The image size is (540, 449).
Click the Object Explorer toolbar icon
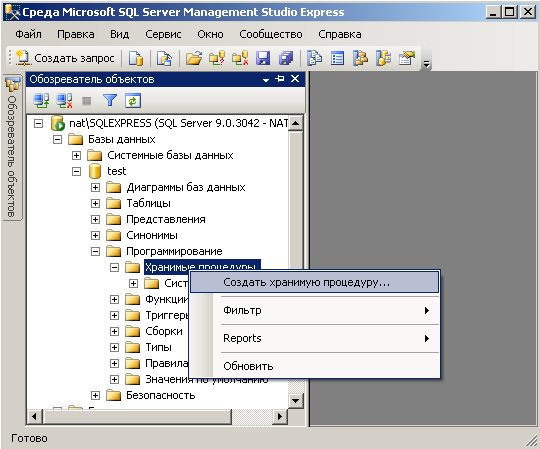click(x=360, y=58)
